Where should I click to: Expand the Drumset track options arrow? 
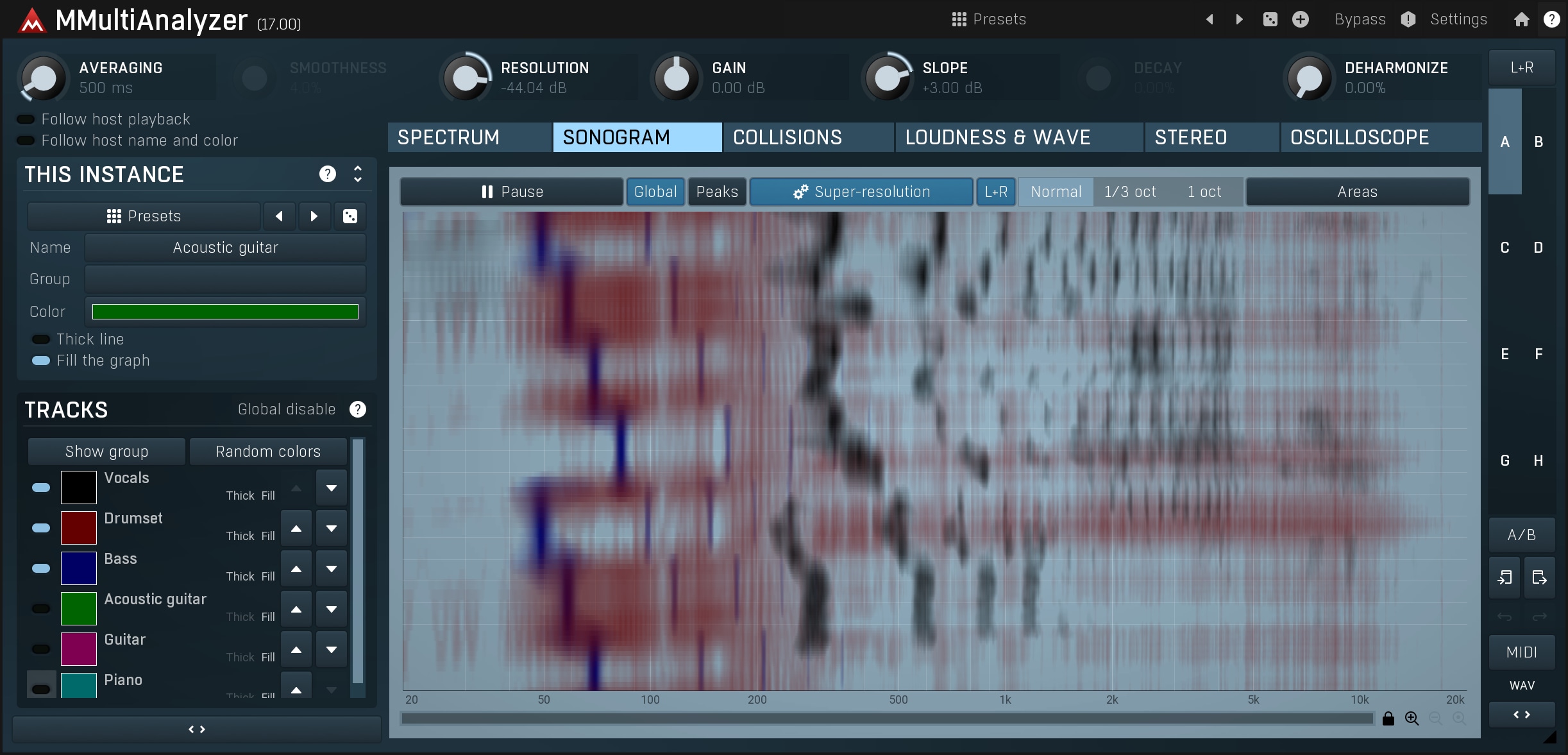[331, 528]
